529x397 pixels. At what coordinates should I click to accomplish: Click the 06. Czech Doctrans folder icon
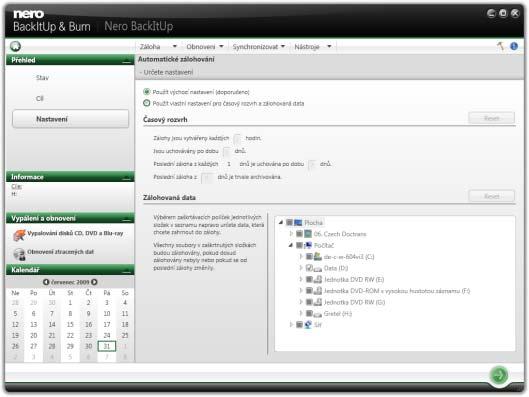coord(308,234)
